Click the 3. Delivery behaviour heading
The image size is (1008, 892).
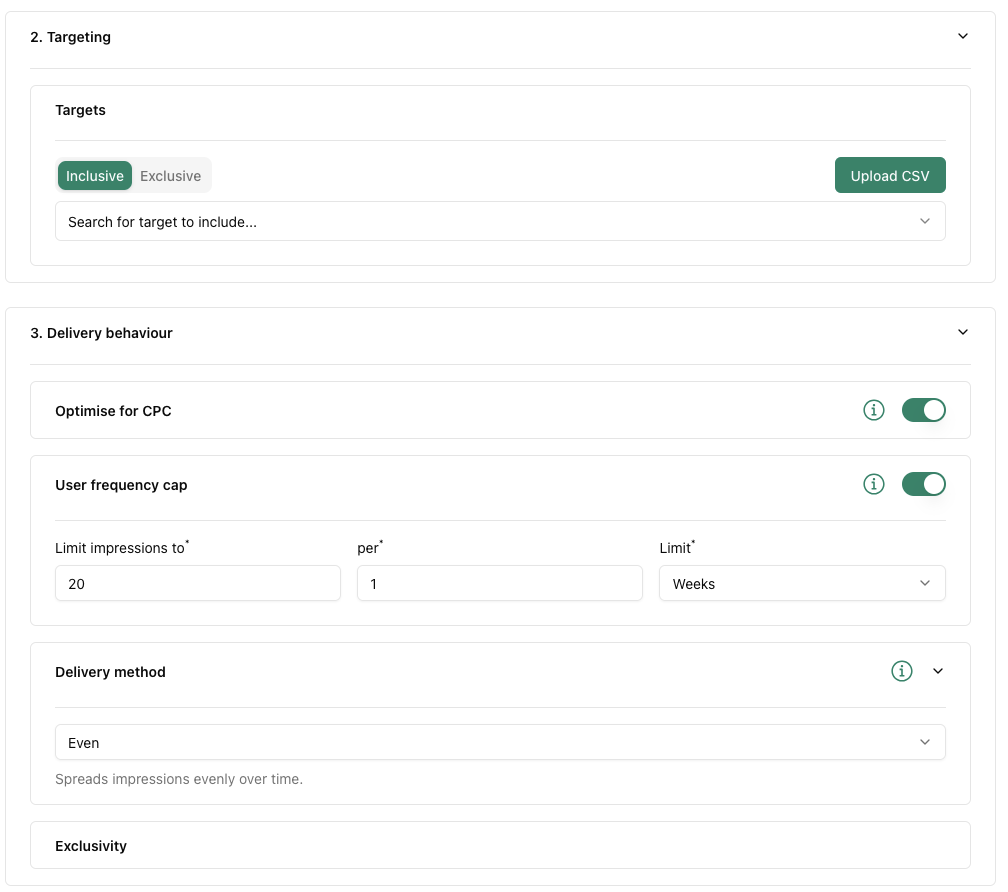click(x=102, y=333)
